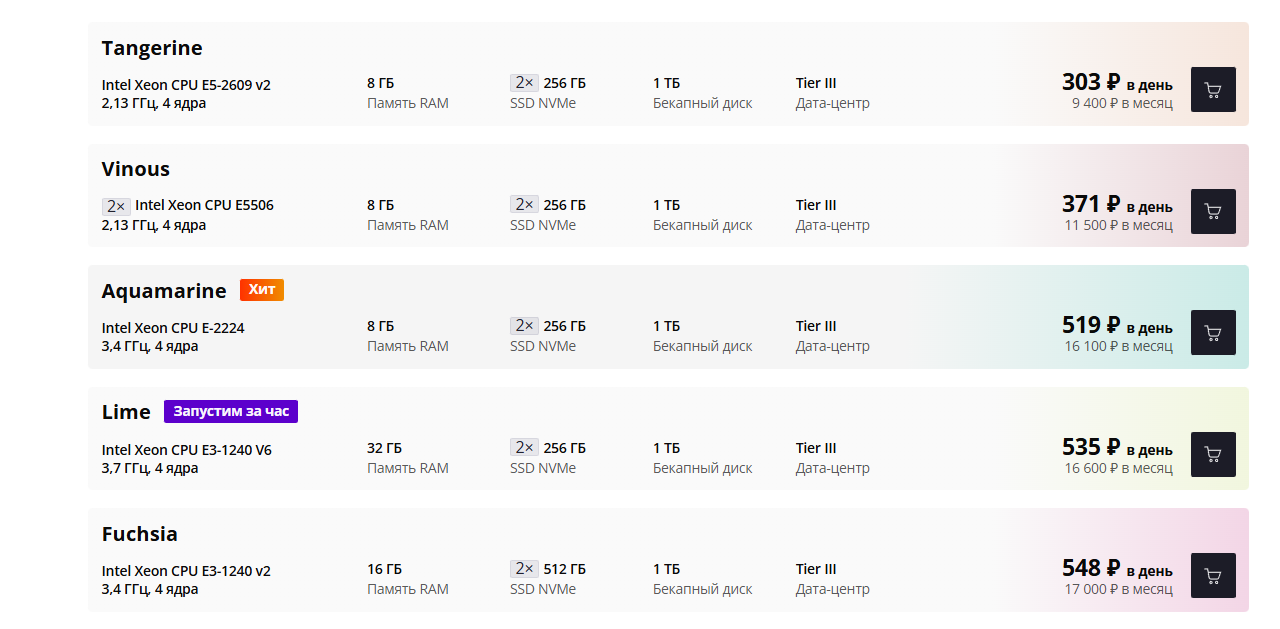The width and height of the screenshot is (1280, 629).
Task: Add Vinous server to cart
Action: coord(1213,211)
